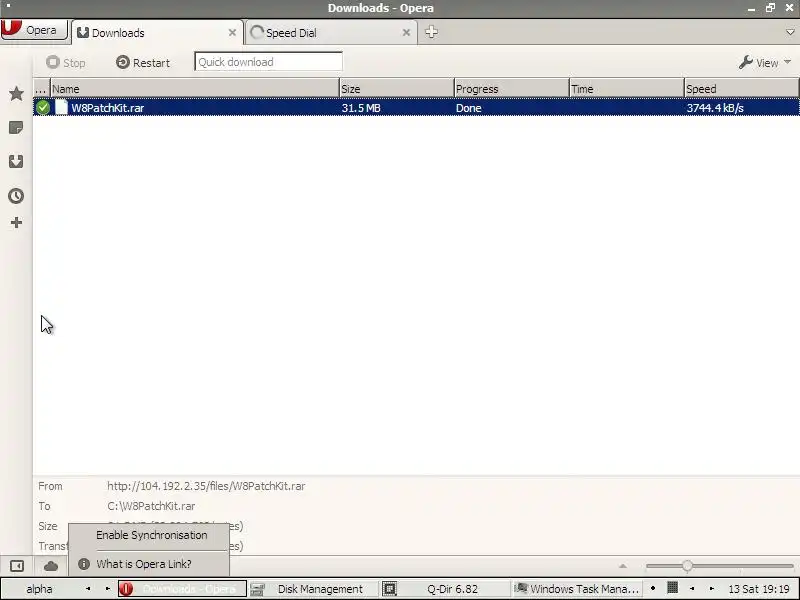The width and height of the screenshot is (800, 600).
Task: Click the W8PatchKit.rar file icon
Action: point(61,107)
